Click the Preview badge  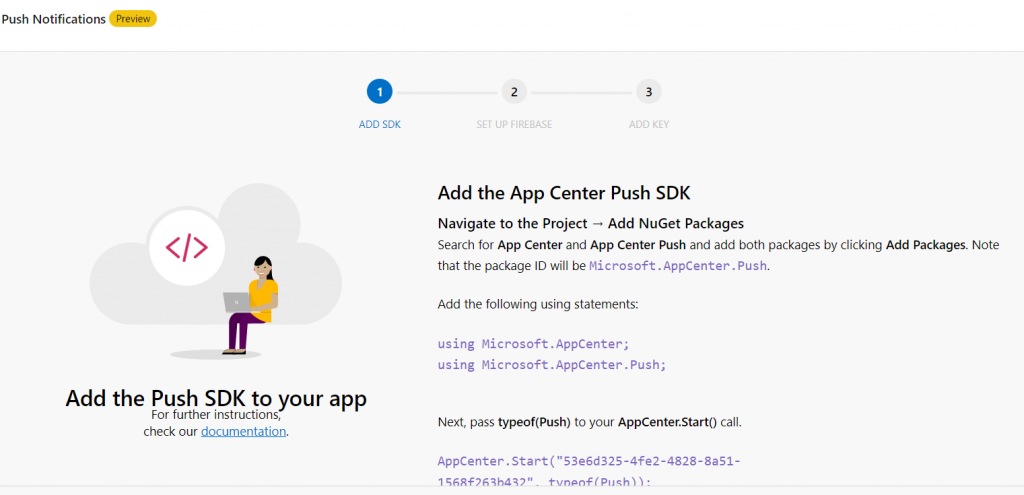pyautogui.click(x=133, y=19)
